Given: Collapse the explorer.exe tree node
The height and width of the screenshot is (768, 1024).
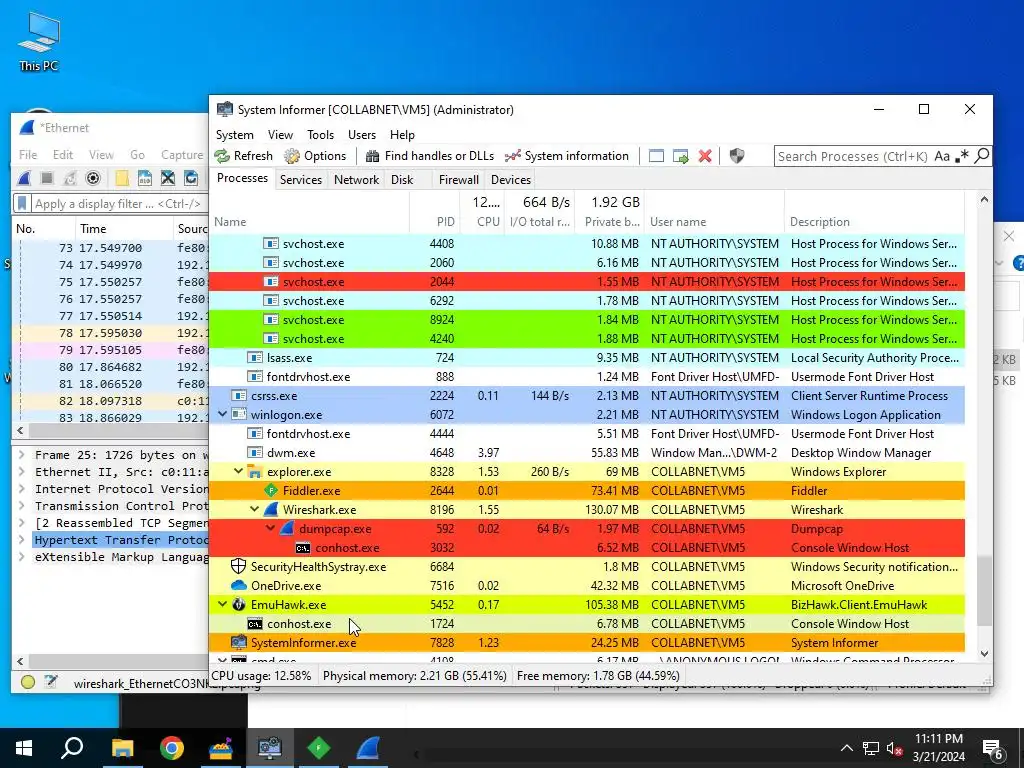Looking at the screenshot, I should (x=238, y=471).
